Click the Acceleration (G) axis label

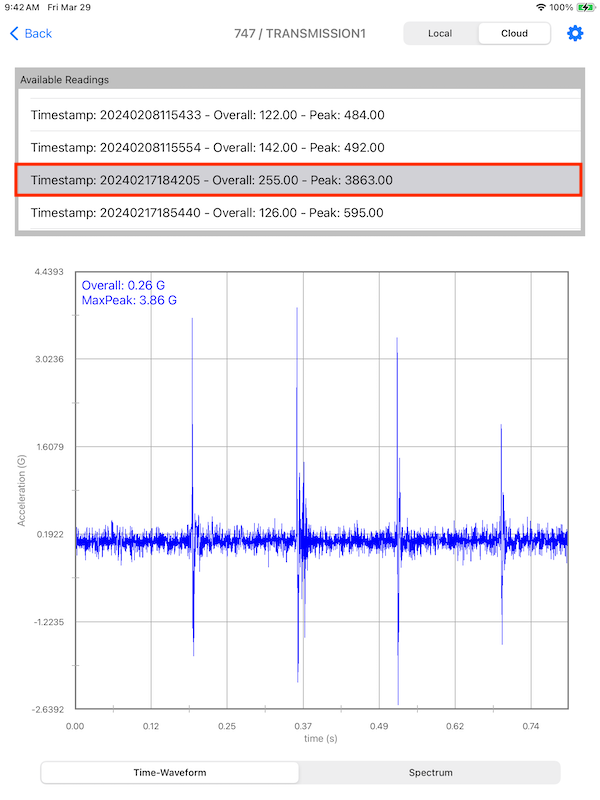click(21, 490)
